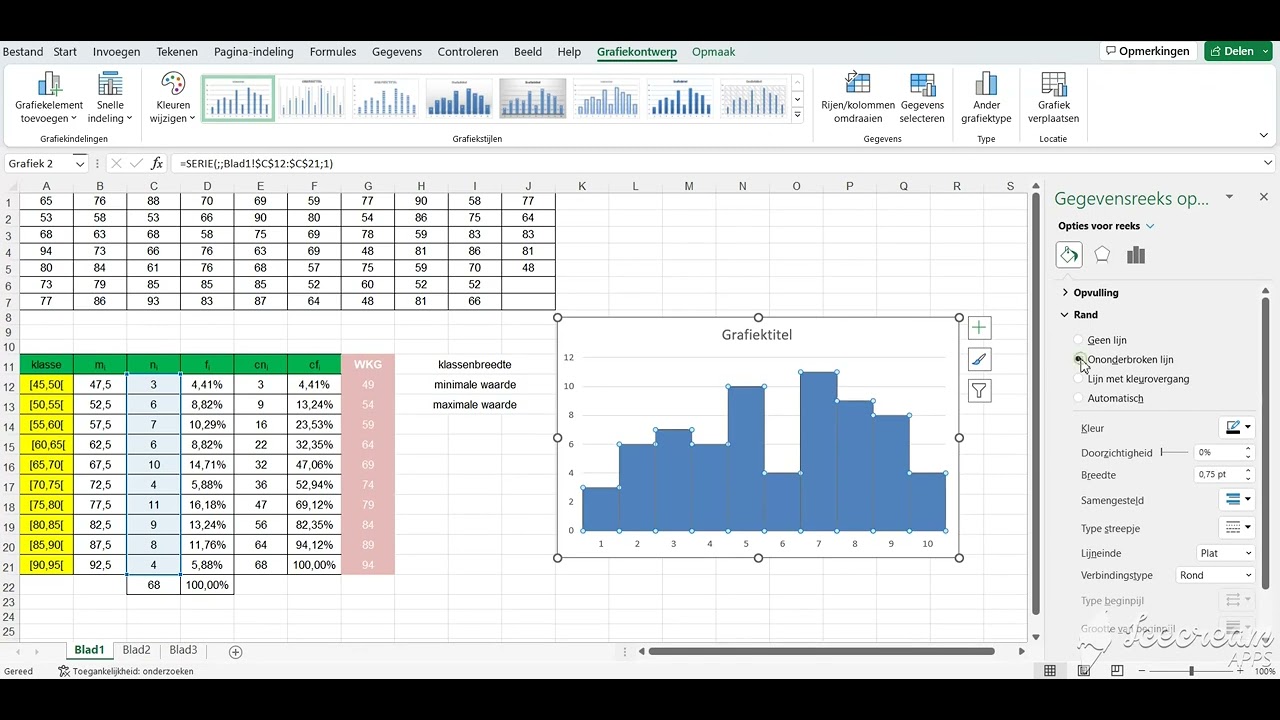This screenshot has height=720, width=1280.
Task: Open the chart elements plus button
Action: tap(979, 327)
